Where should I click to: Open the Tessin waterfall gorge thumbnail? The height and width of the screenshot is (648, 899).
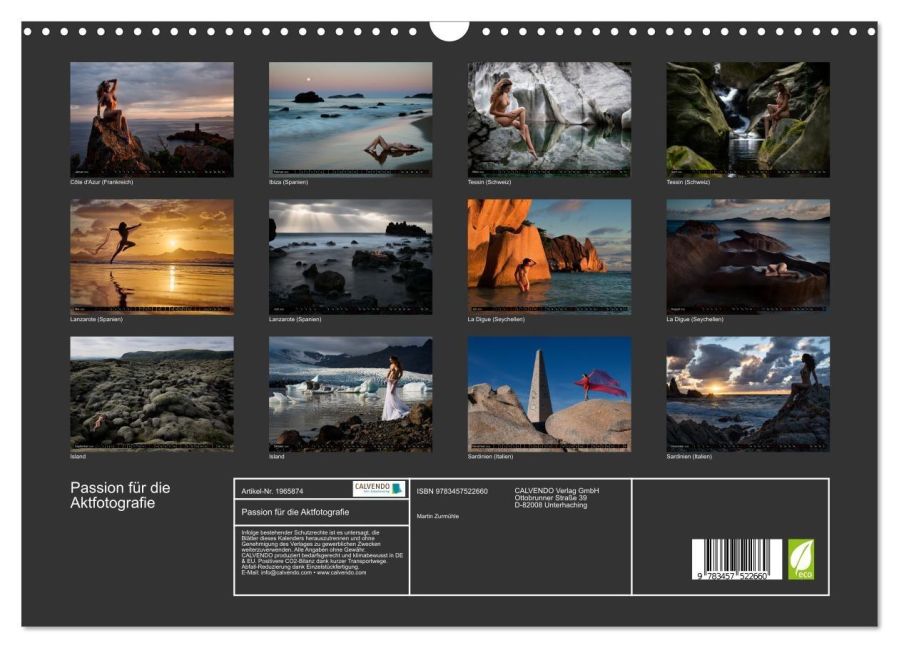click(x=748, y=119)
